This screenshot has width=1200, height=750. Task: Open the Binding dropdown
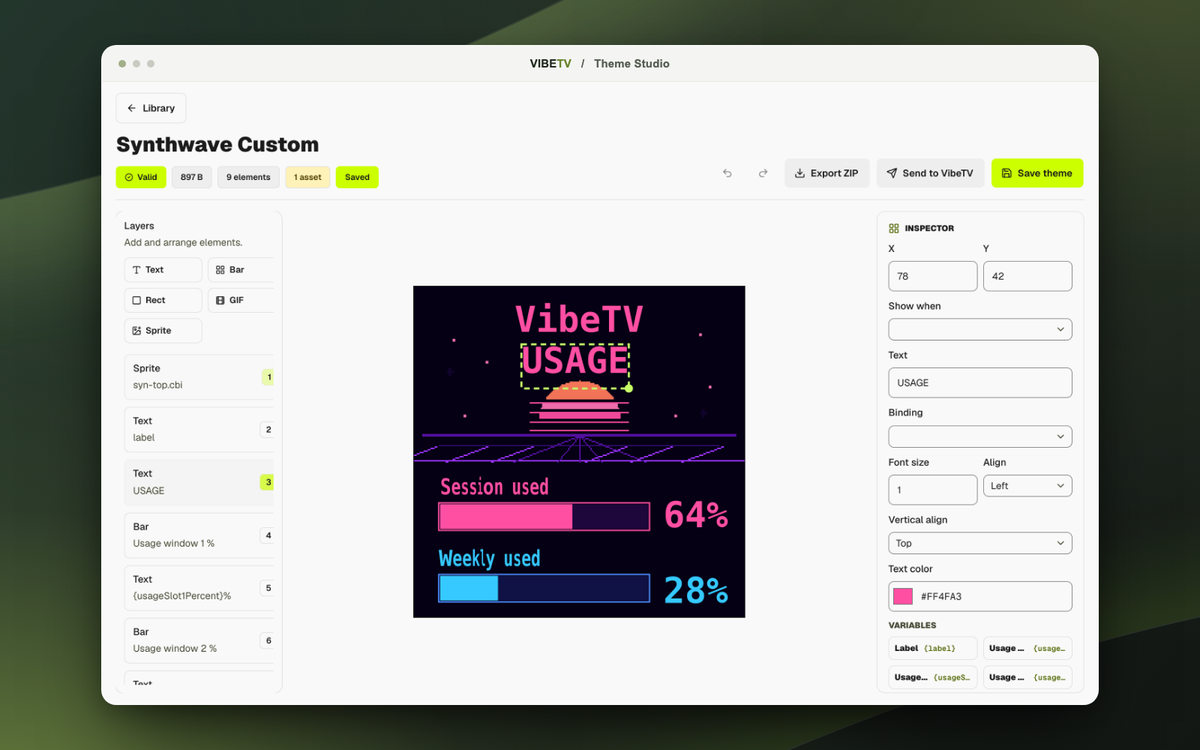point(980,436)
